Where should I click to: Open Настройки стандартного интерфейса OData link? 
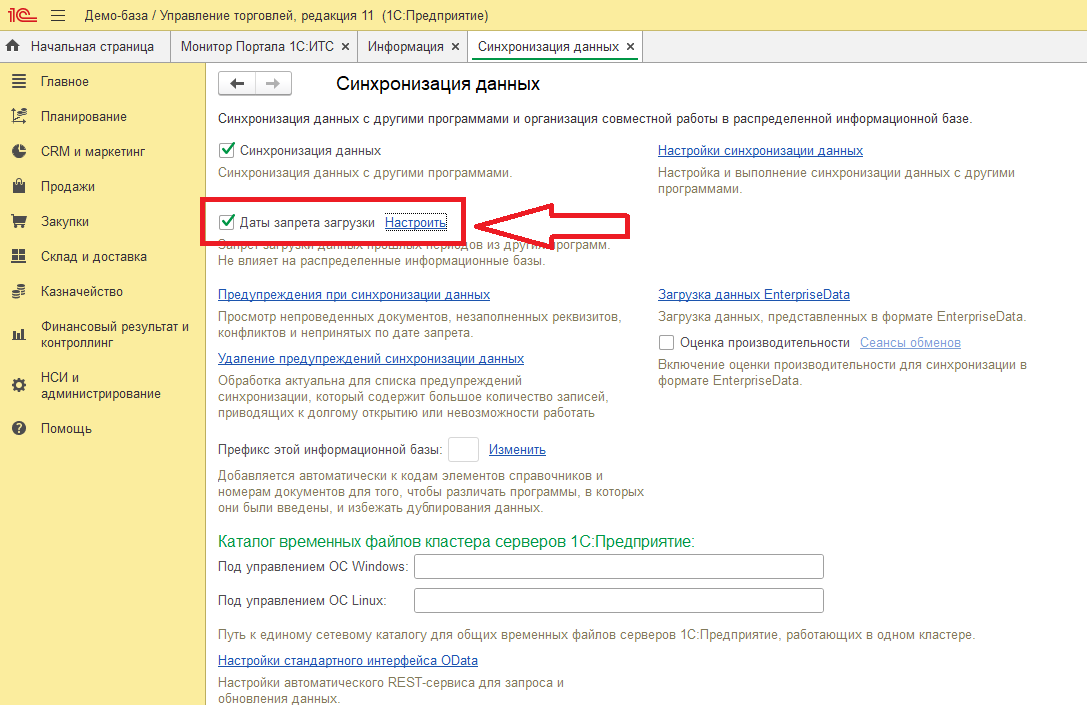tap(348, 661)
